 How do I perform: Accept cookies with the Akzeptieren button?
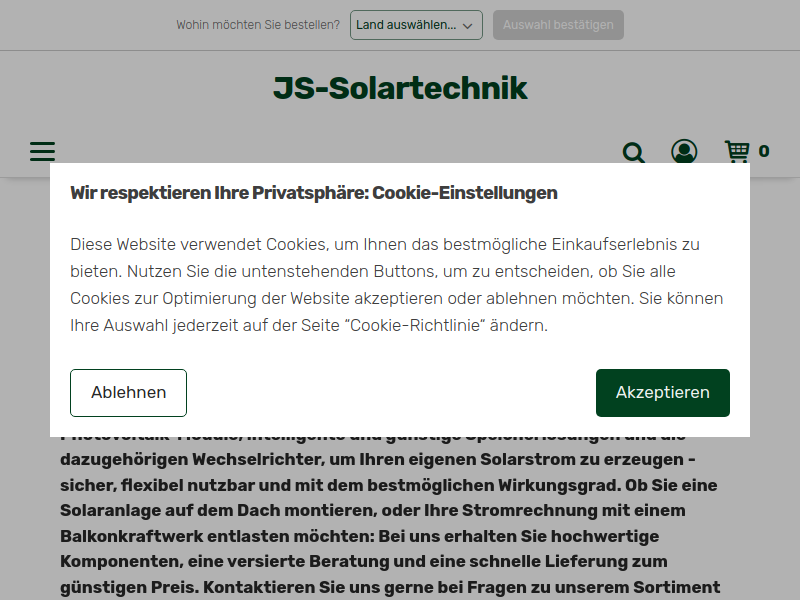pyautogui.click(x=663, y=393)
